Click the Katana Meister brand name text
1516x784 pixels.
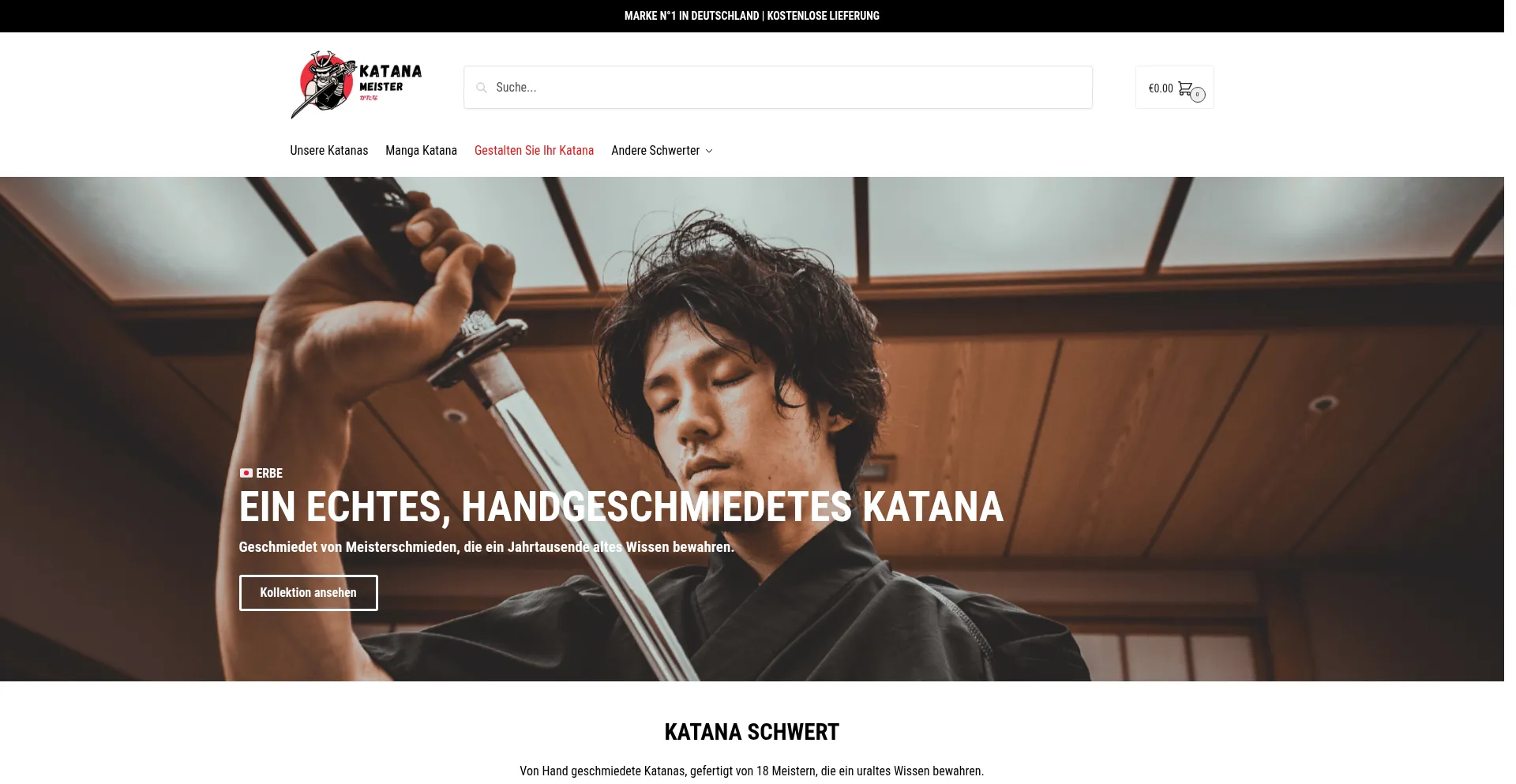pos(390,79)
